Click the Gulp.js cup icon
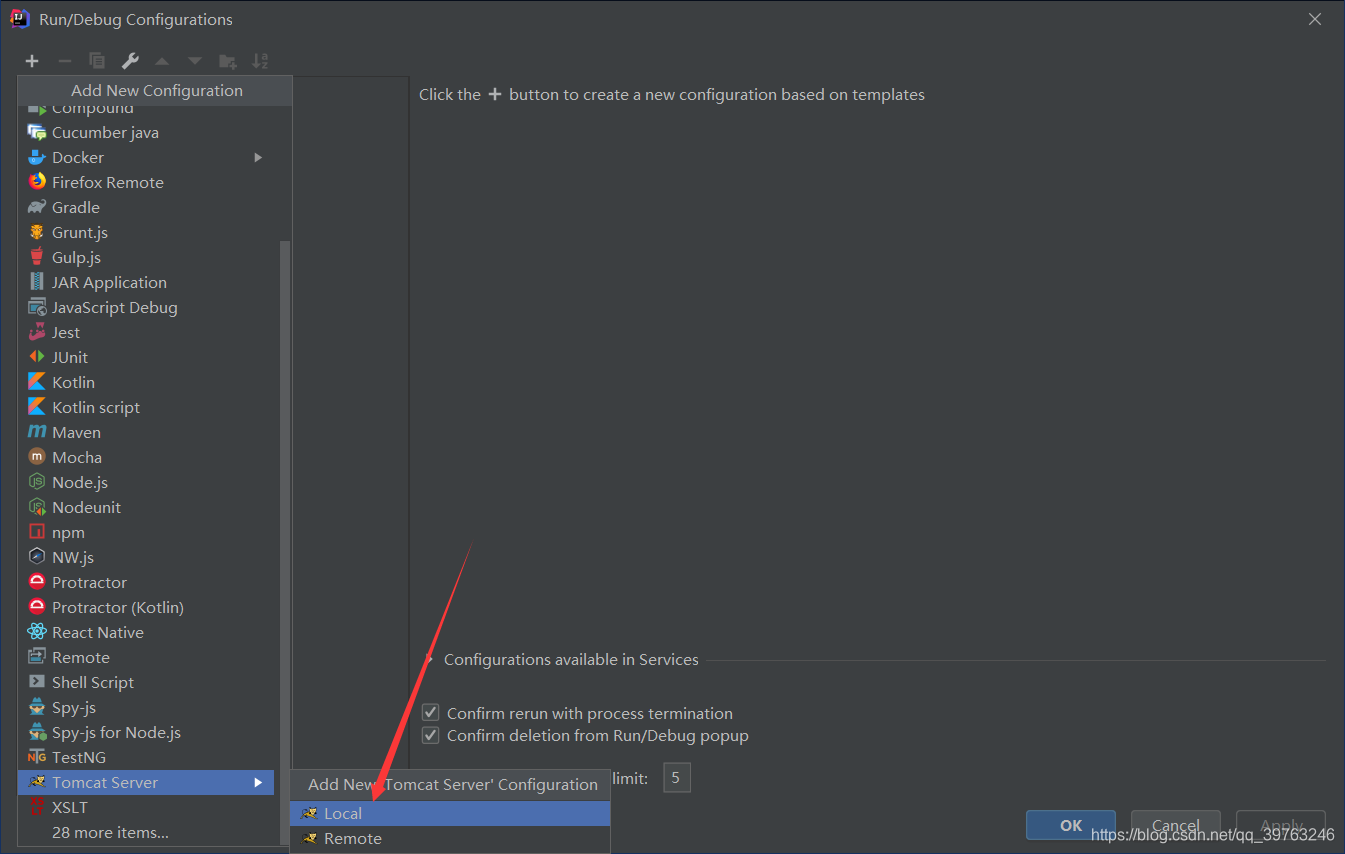1345x854 pixels. 37,257
